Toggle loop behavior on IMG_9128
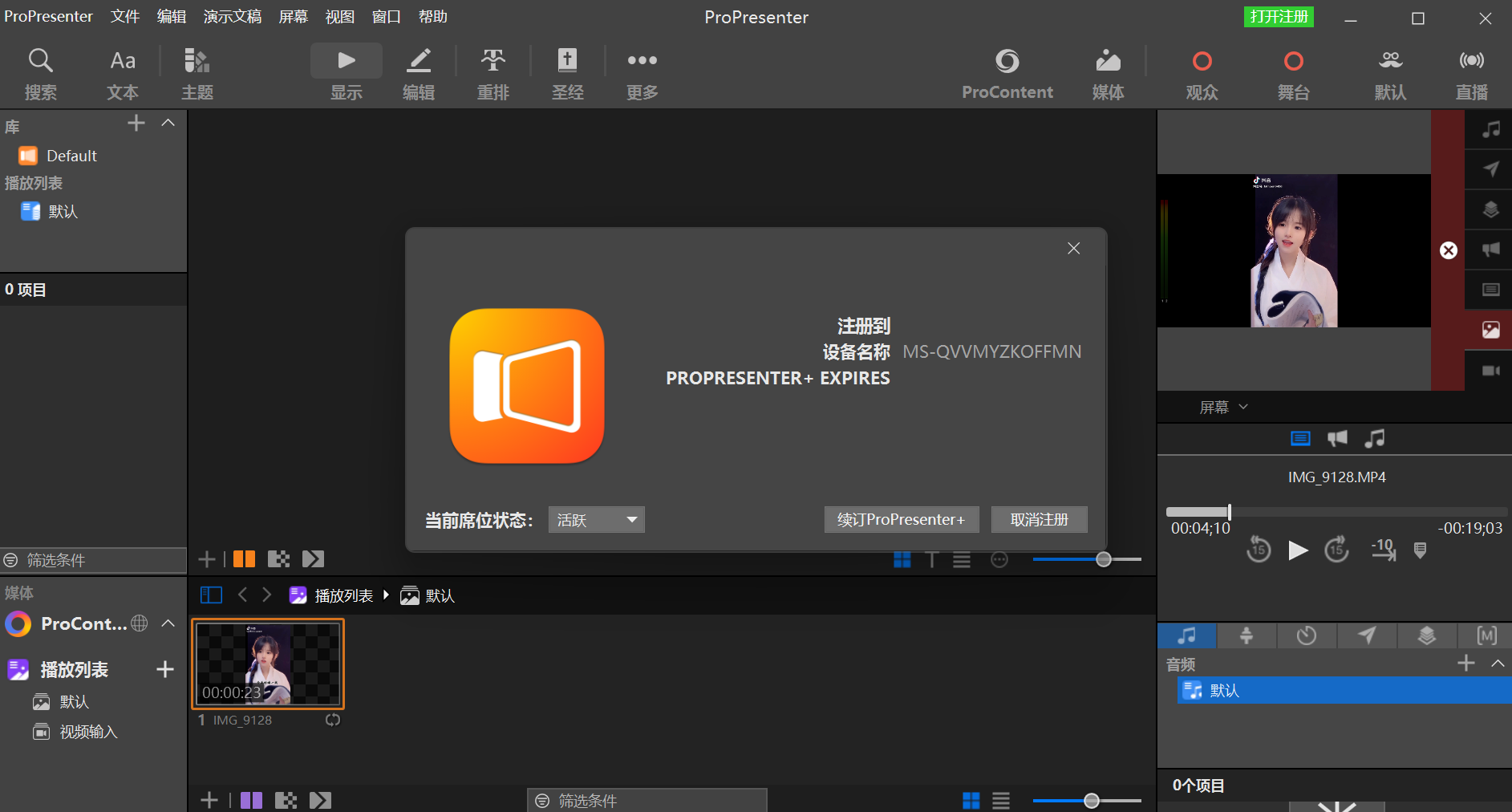1512x812 pixels. [x=333, y=720]
